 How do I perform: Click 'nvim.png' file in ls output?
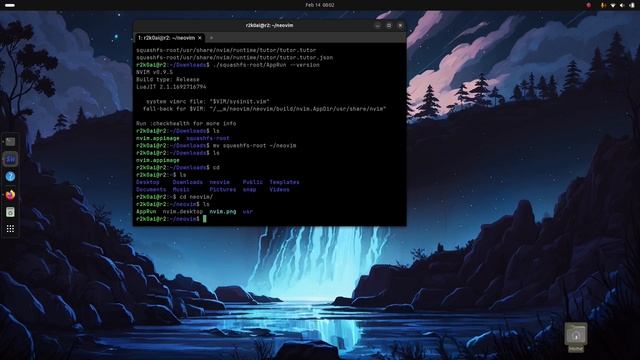223,211
